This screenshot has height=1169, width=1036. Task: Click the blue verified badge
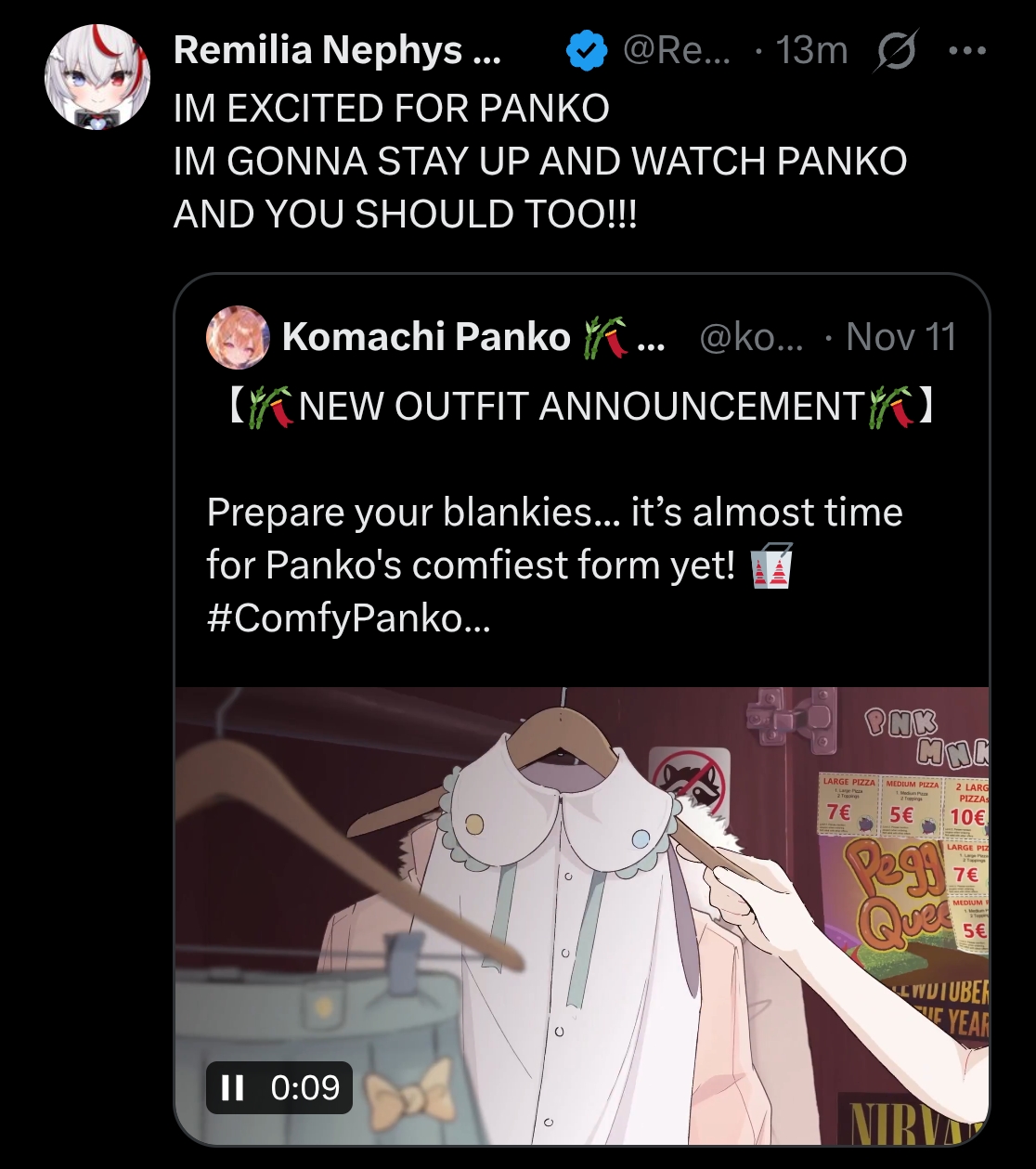tap(586, 51)
